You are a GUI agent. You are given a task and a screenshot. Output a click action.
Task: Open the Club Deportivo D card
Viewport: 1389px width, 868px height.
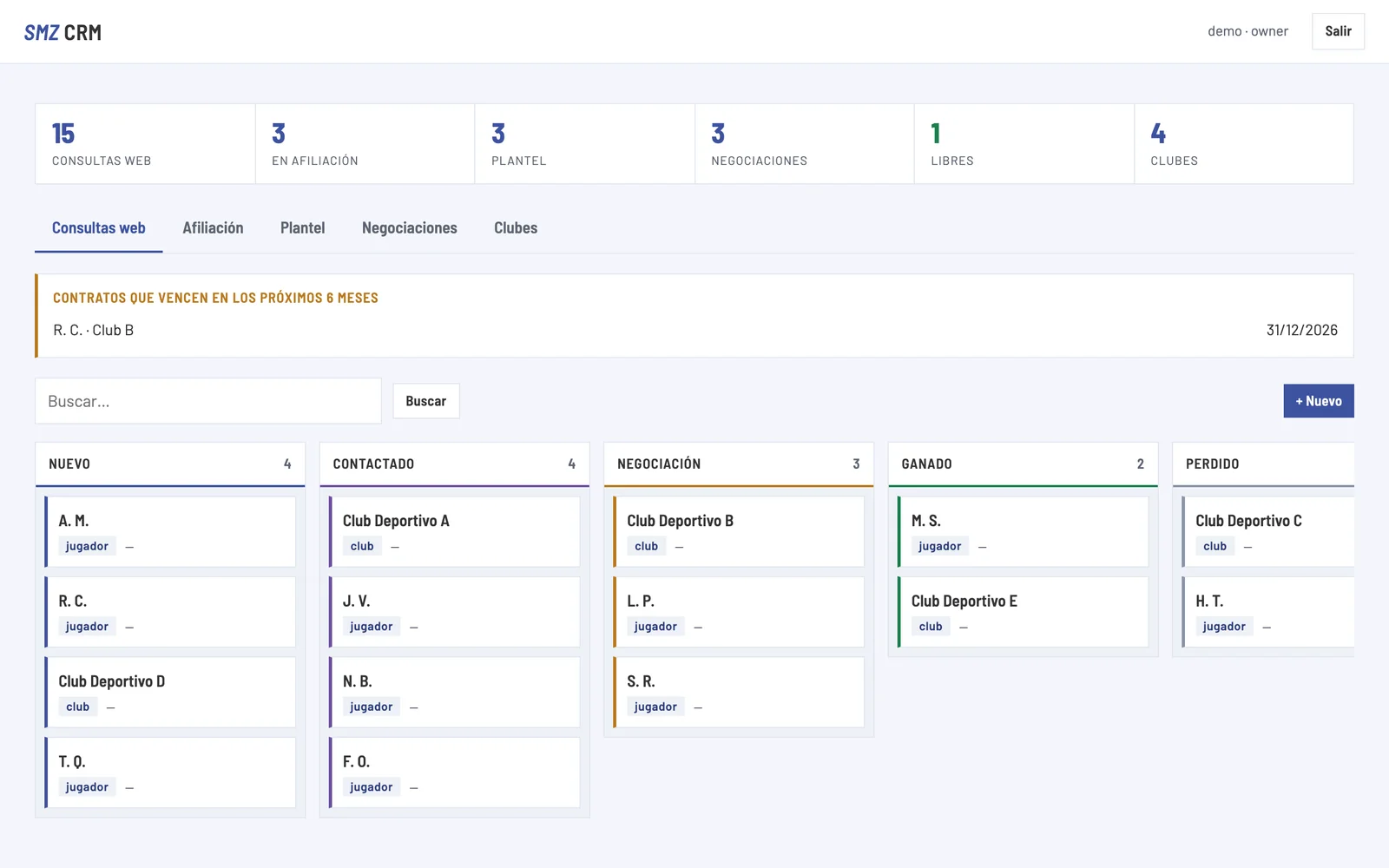click(x=170, y=693)
